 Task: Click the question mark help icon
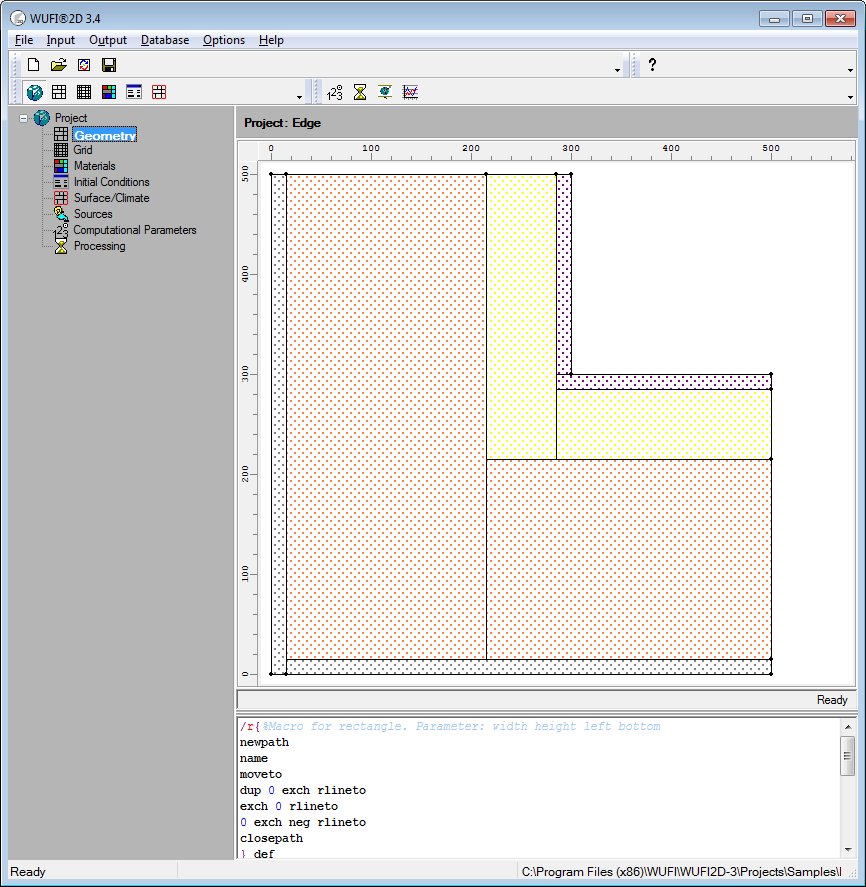click(652, 65)
